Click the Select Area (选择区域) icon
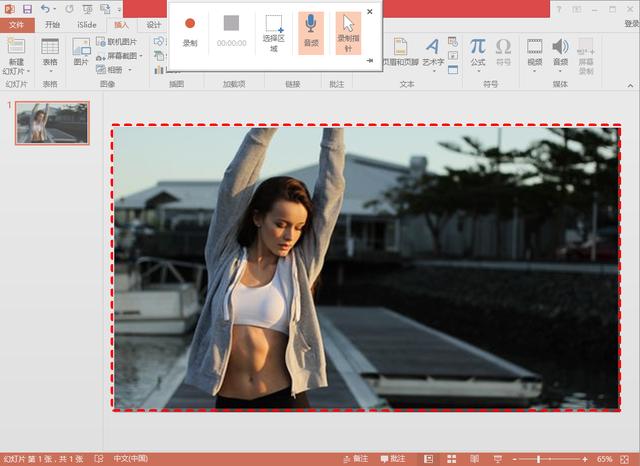The image size is (640, 466). 273,27
